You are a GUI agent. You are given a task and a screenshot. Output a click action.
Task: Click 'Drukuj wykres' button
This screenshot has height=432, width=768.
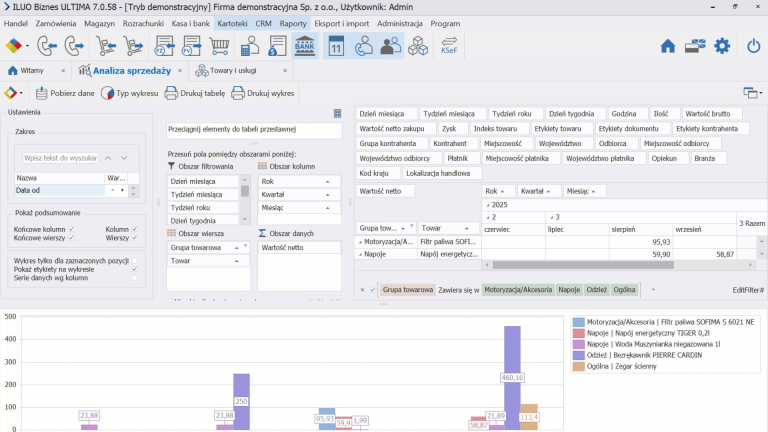pos(264,93)
